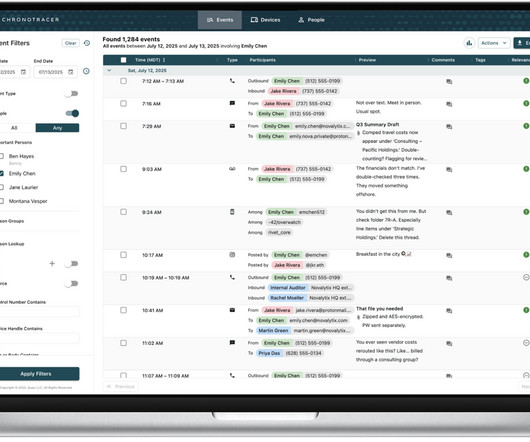The height and width of the screenshot is (442, 530).
Task: Open comments for the 9:24 AM event
Action: (x=449, y=213)
